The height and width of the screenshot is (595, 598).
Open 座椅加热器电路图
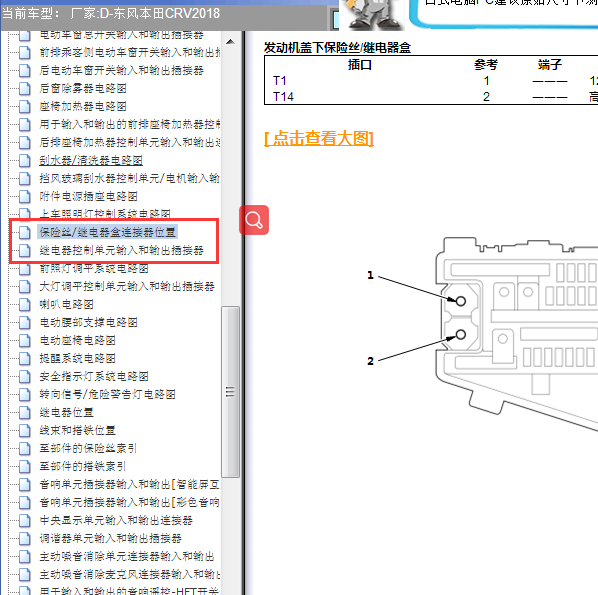coord(83,106)
